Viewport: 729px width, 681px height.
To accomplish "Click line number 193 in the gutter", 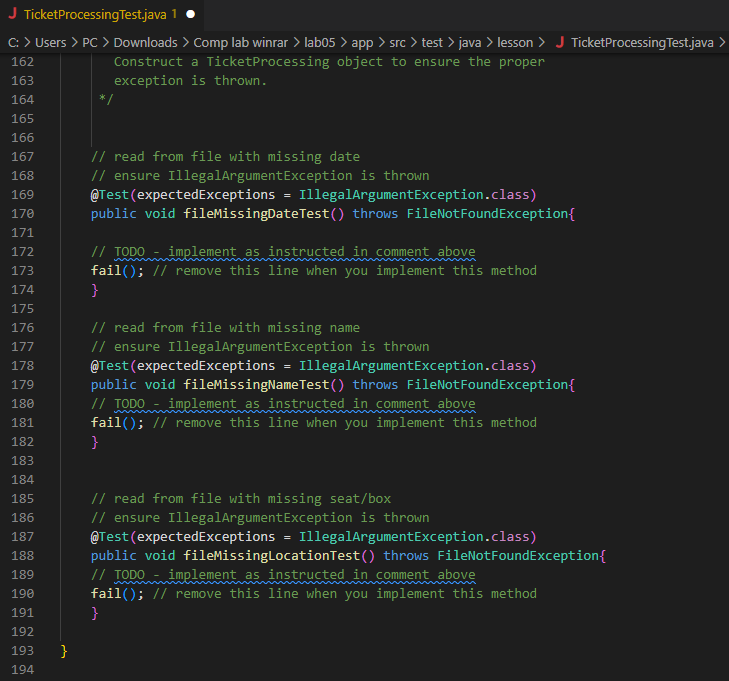I will [23, 651].
